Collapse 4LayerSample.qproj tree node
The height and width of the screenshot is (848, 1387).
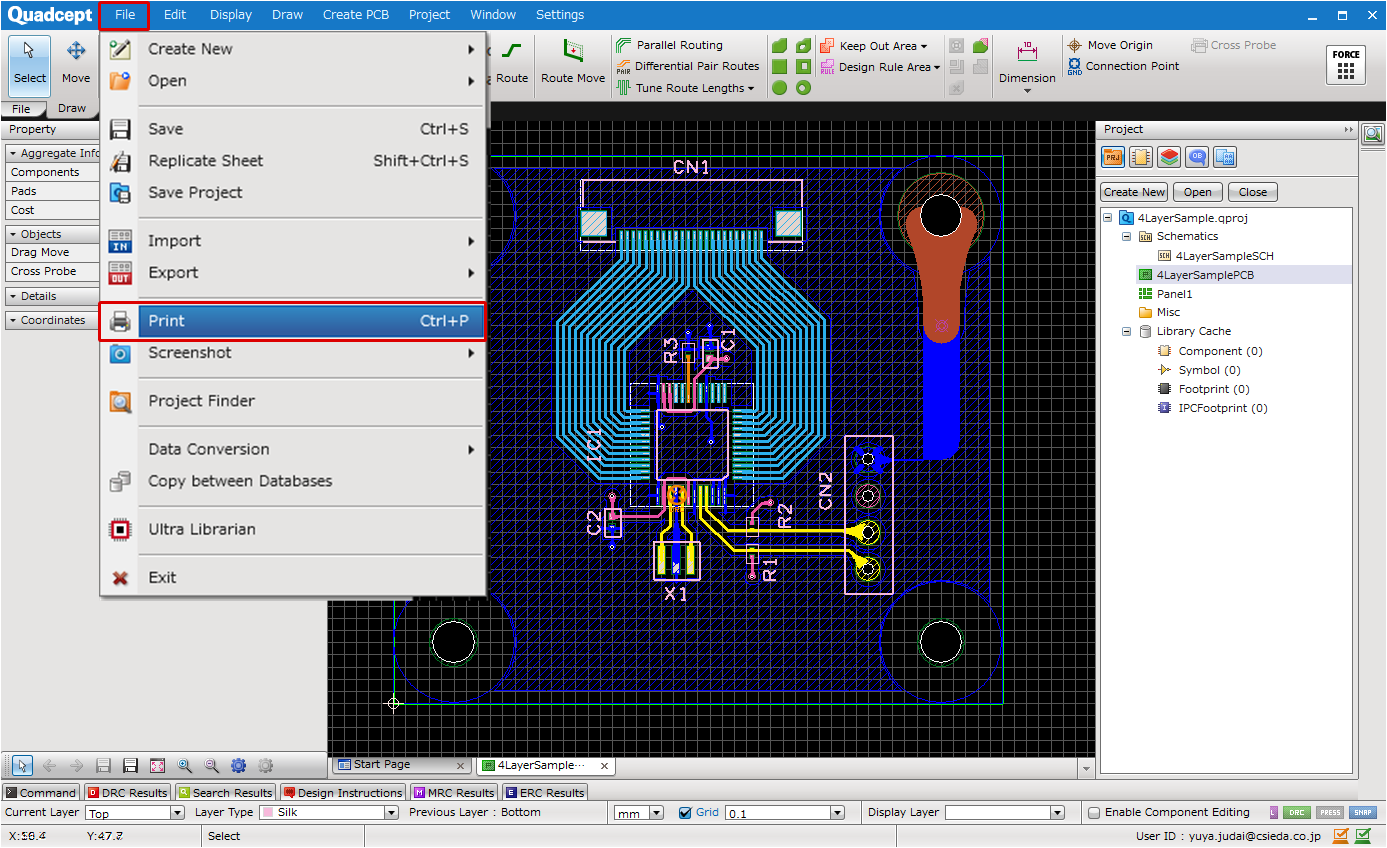[x=1108, y=218]
